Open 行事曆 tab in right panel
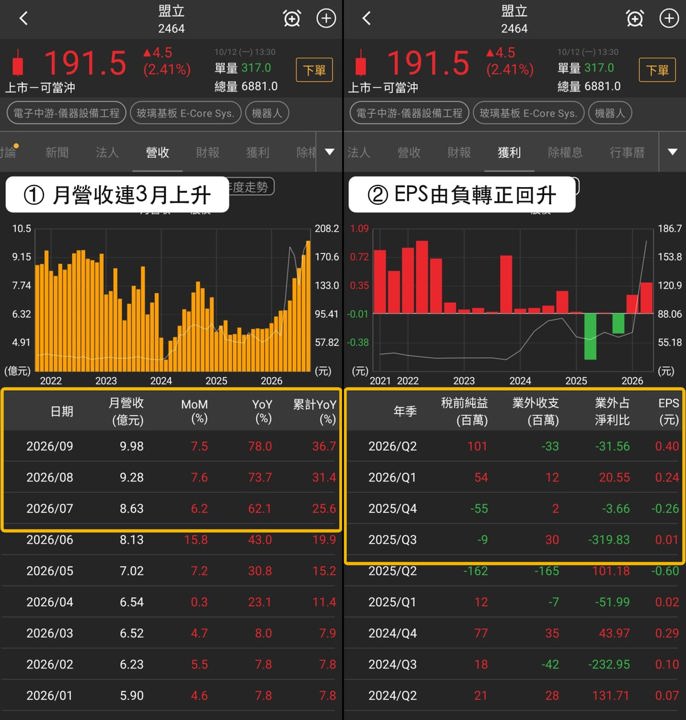686x720 pixels. point(627,152)
